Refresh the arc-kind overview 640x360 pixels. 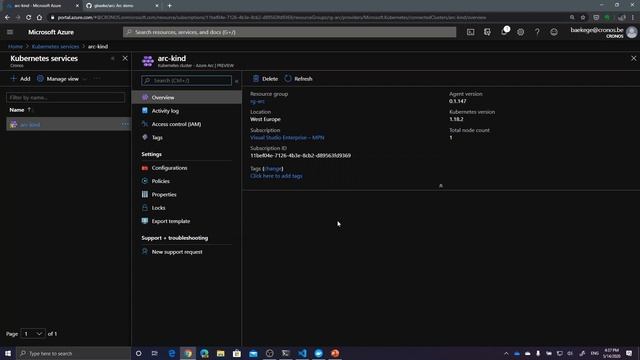click(x=298, y=79)
